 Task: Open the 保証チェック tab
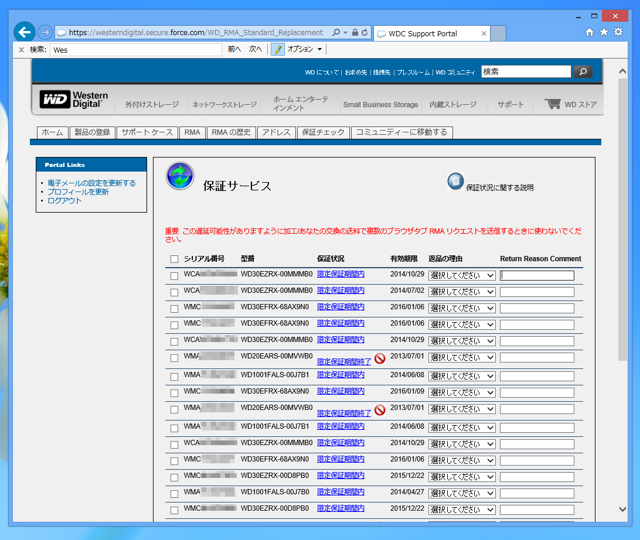(x=323, y=133)
